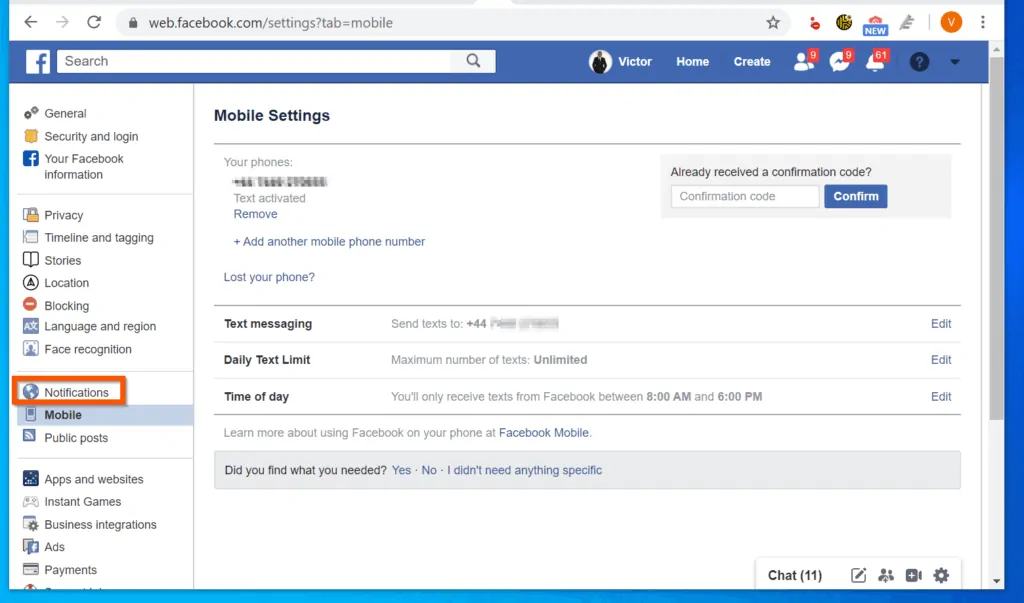Click into the Facebook Search field
The image size is (1024, 603).
[254, 61]
